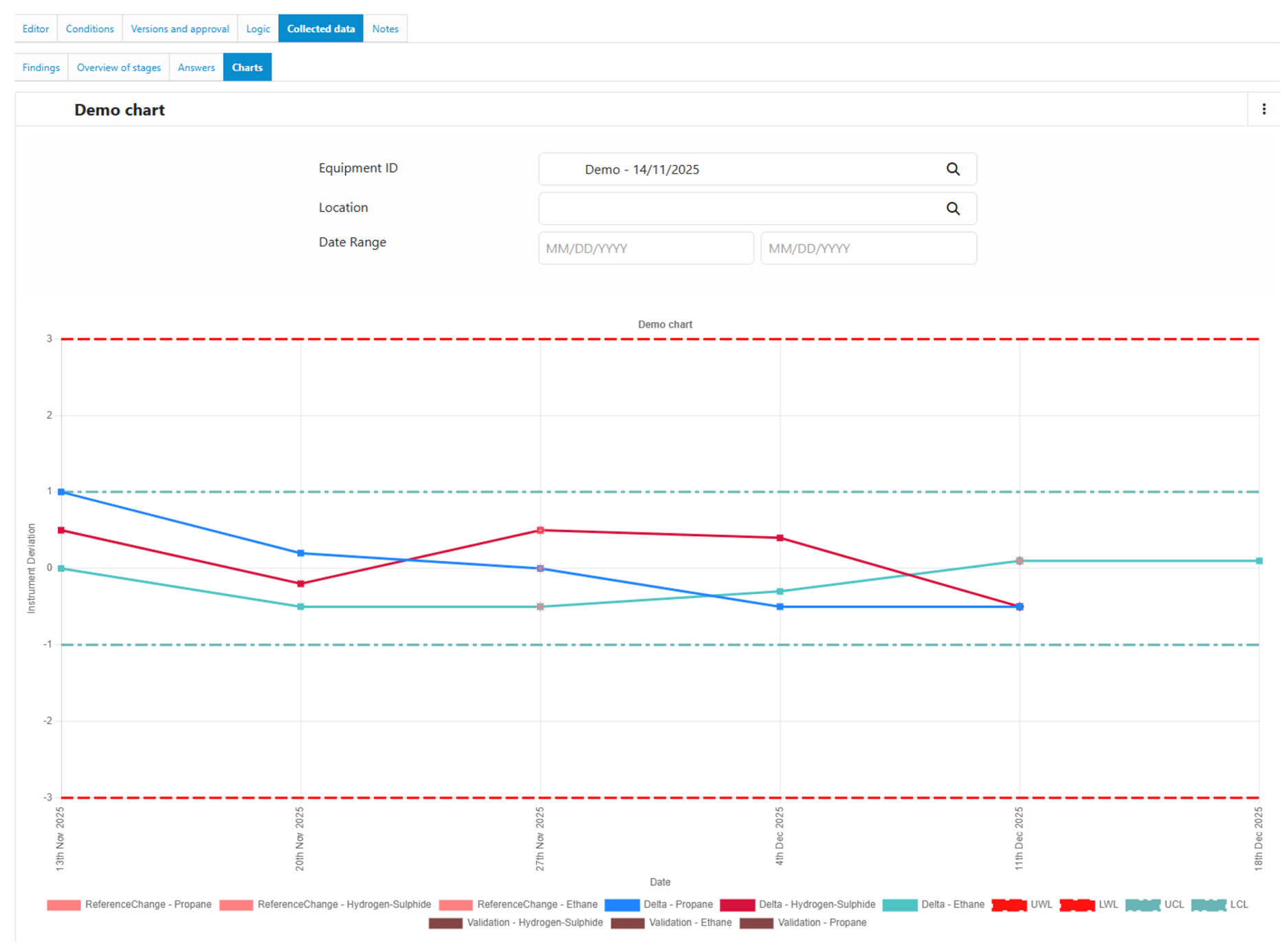Click Delta - Propane point on 20th Nov
1287x952 pixels.
pyautogui.click(x=300, y=553)
